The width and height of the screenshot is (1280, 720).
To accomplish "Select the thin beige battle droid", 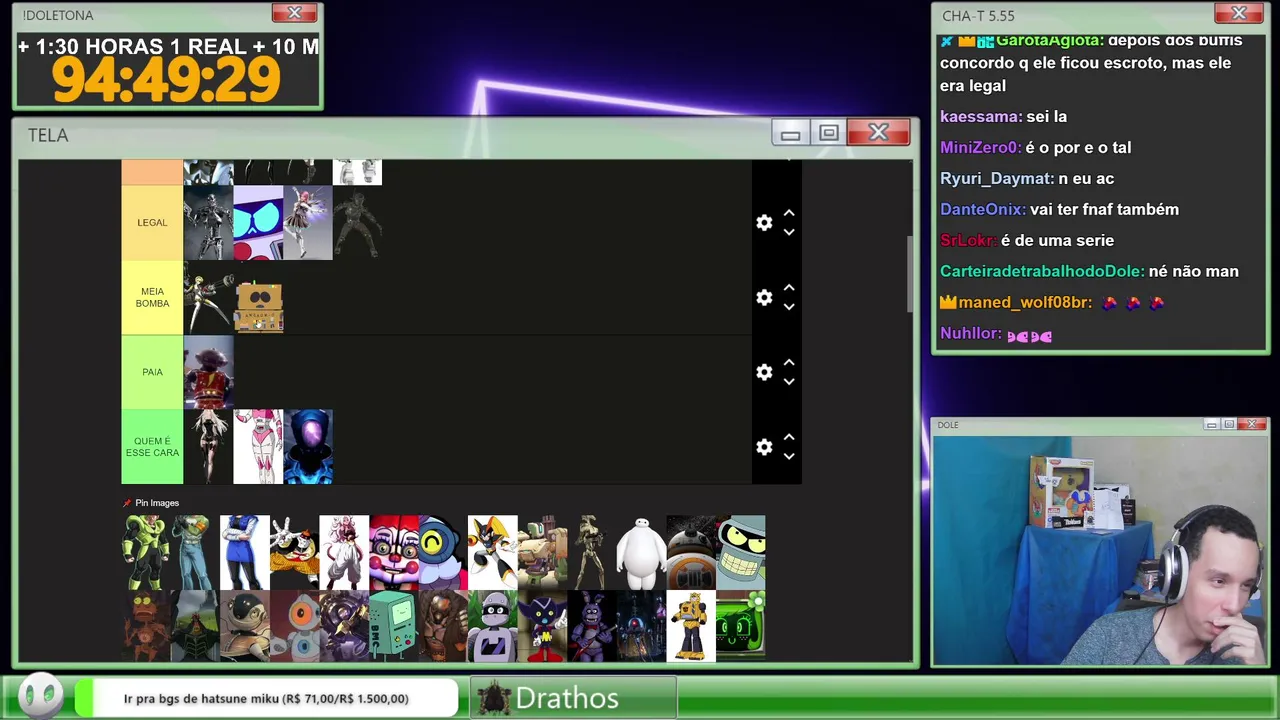I will point(592,552).
